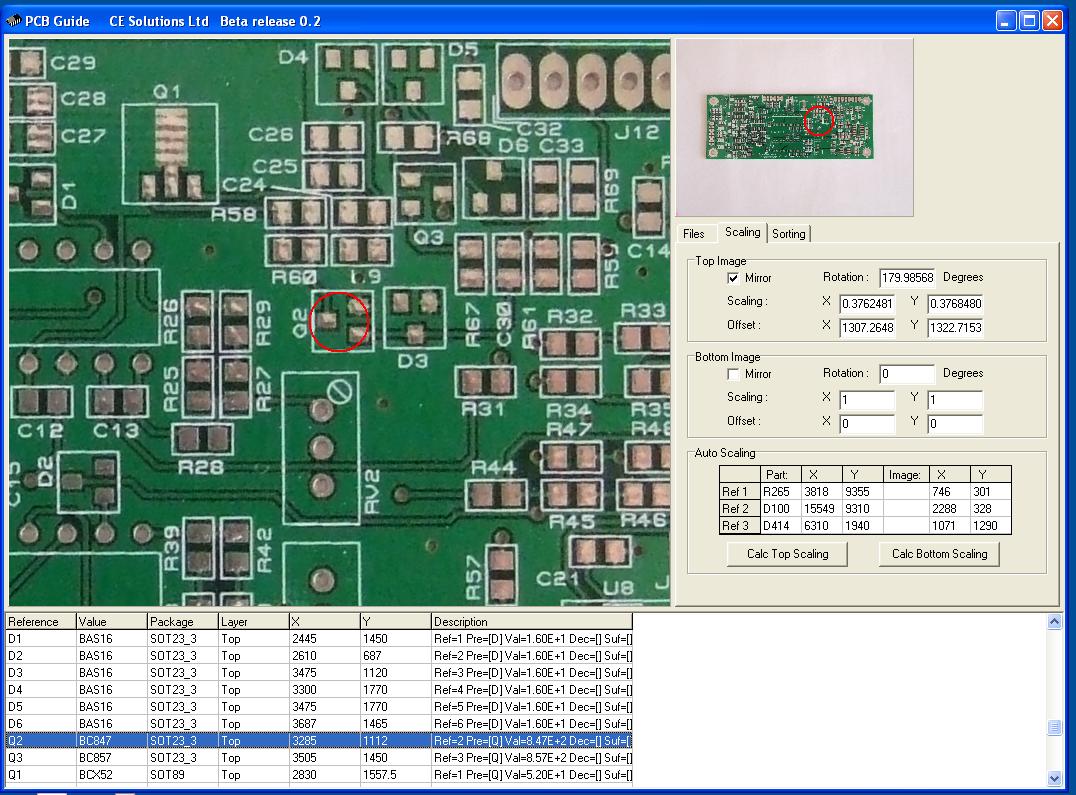Click the red circle marker on Q2
The image size is (1076, 795).
[340, 321]
